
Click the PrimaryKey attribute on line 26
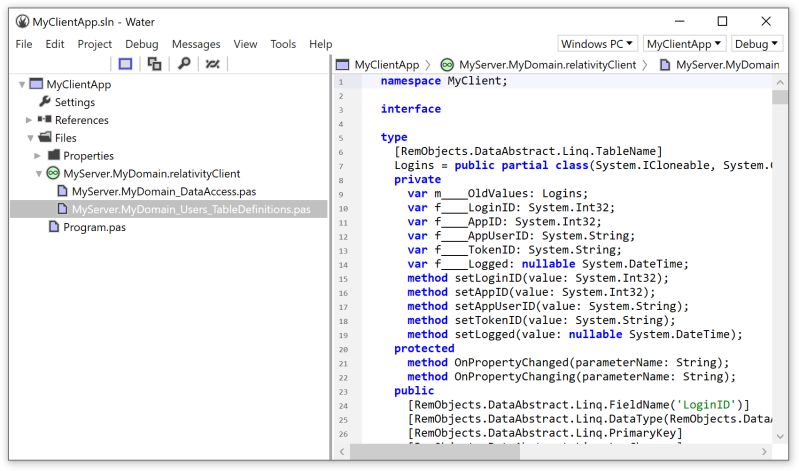(545, 433)
